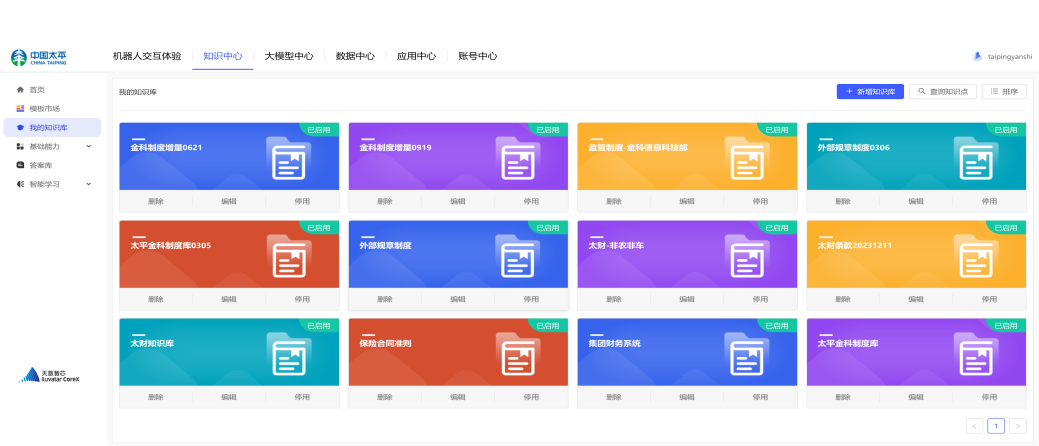The image size is (1039, 446).
Task: Click the 基础能力 sidebar icon
Action: [21, 146]
